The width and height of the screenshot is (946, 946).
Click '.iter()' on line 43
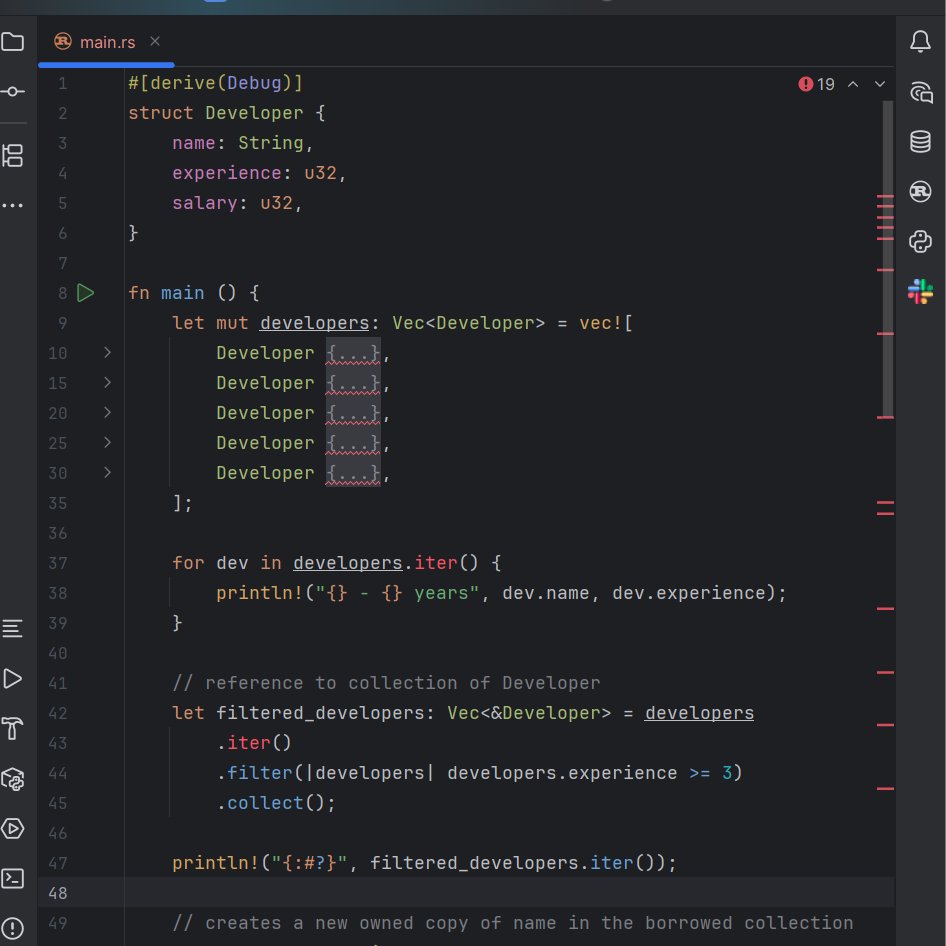(x=254, y=743)
